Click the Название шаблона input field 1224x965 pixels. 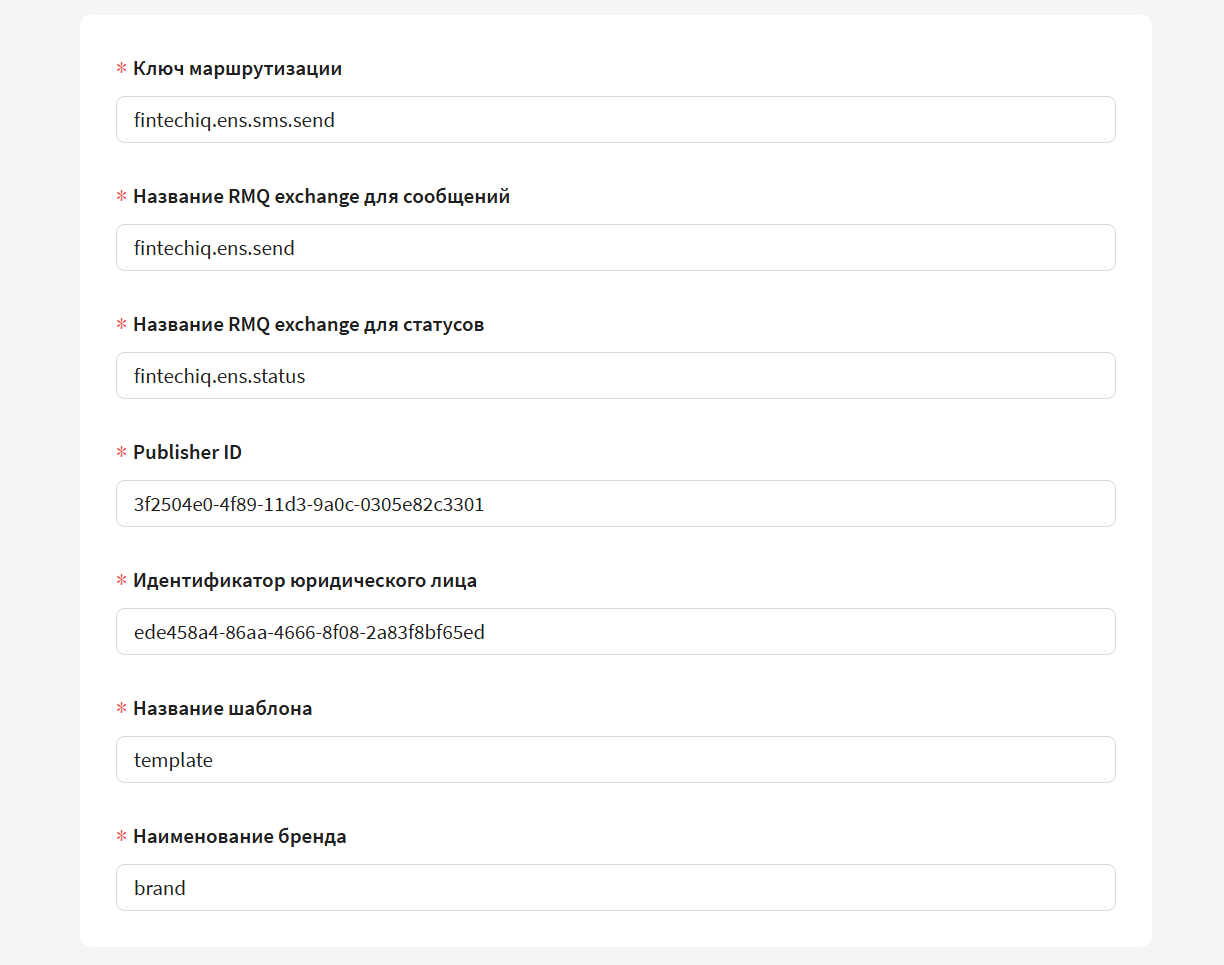(x=615, y=760)
